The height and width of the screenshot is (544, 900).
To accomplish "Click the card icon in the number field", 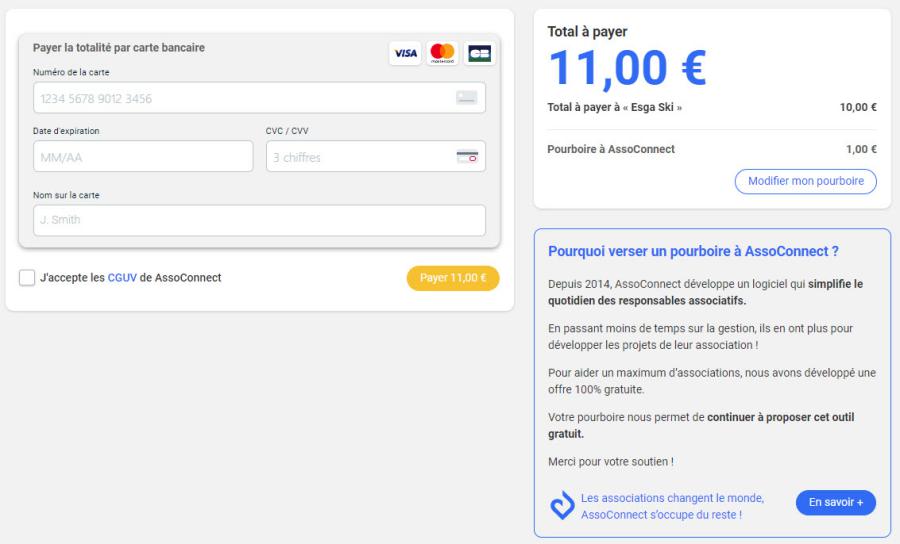I will pyautogui.click(x=467, y=98).
